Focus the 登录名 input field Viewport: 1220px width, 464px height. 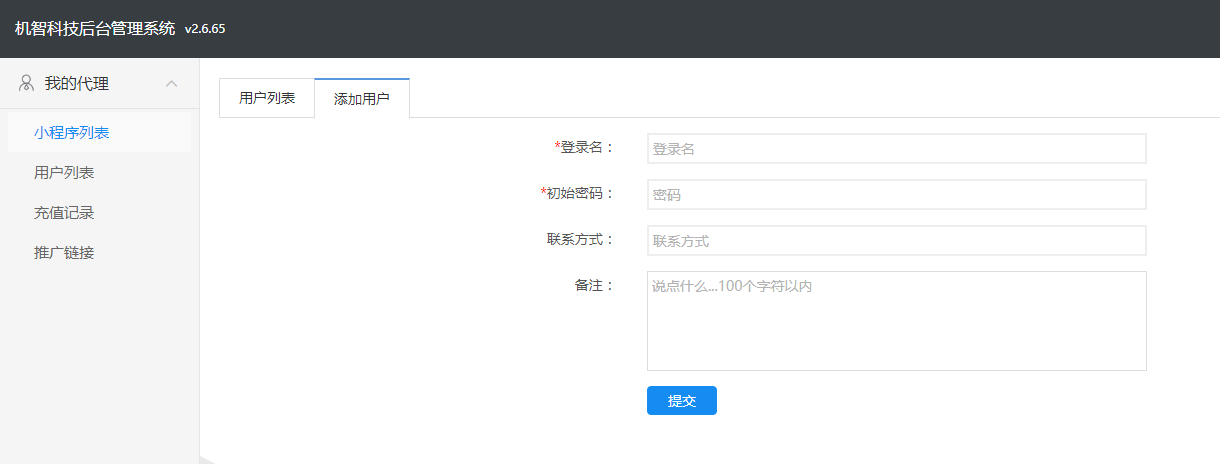pyautogui.click(x=896, y=149)
